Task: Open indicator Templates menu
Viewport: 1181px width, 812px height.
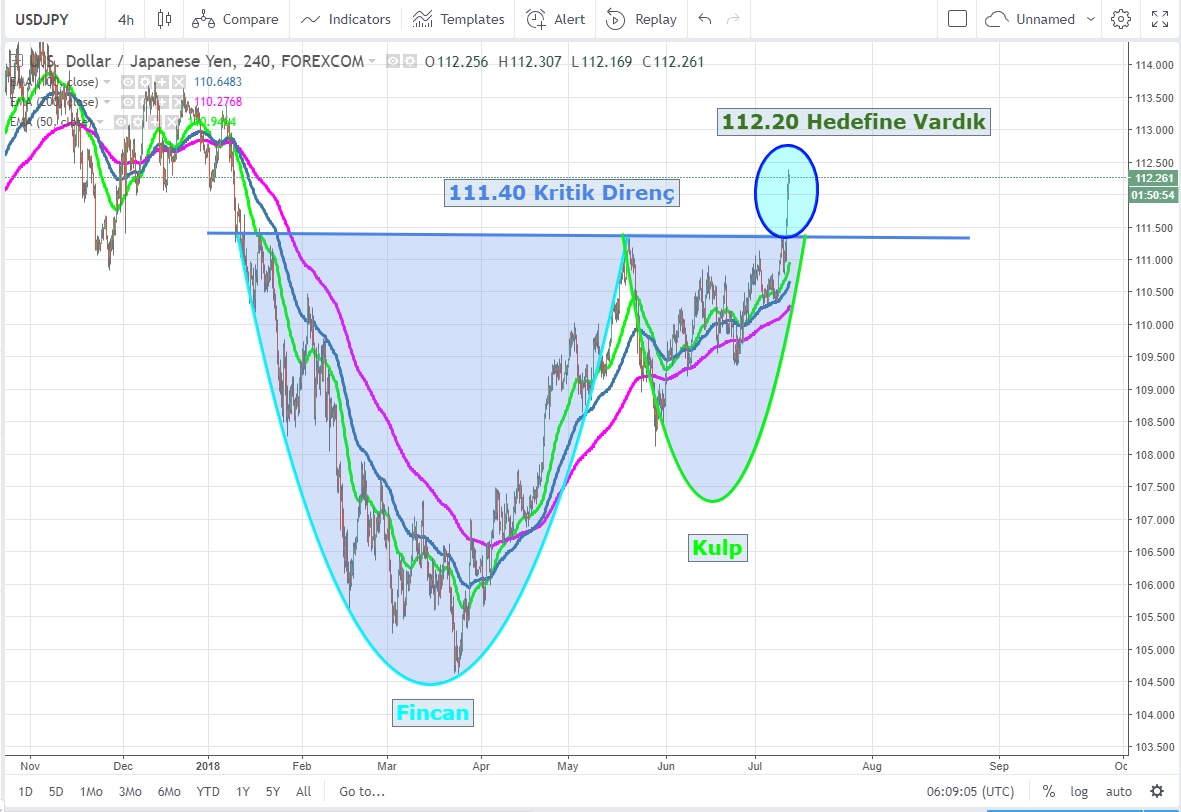Action: 461,19
